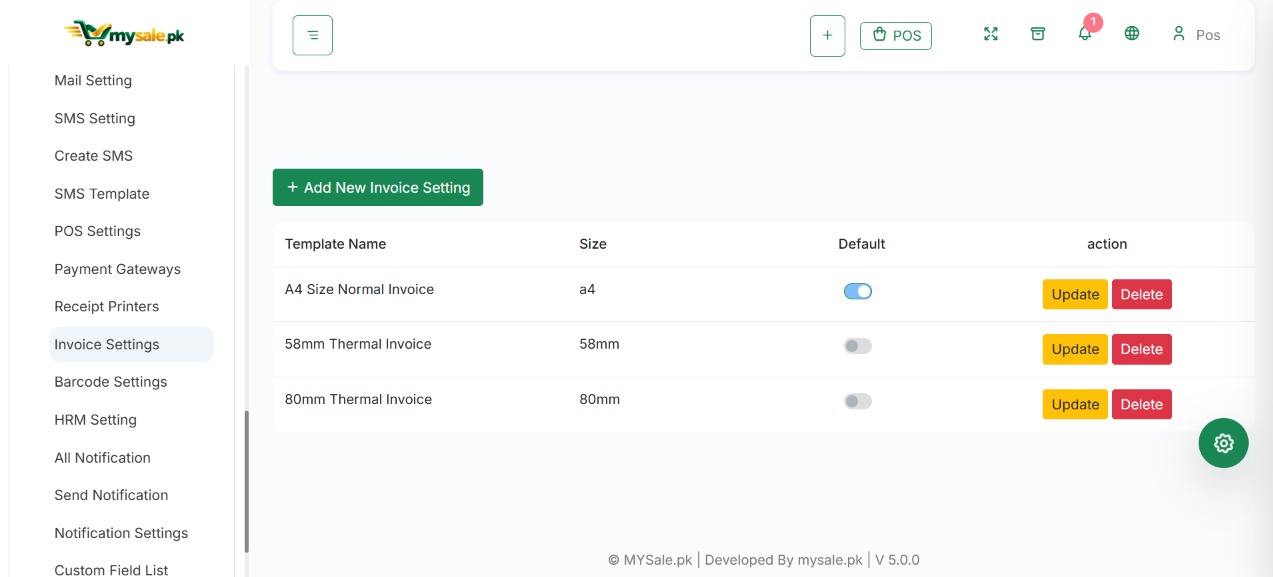Image resolution: width=1273 pixels, height=577 pixels.
Task: Open Mail Setting in sidebar
Action: [93, 80]
